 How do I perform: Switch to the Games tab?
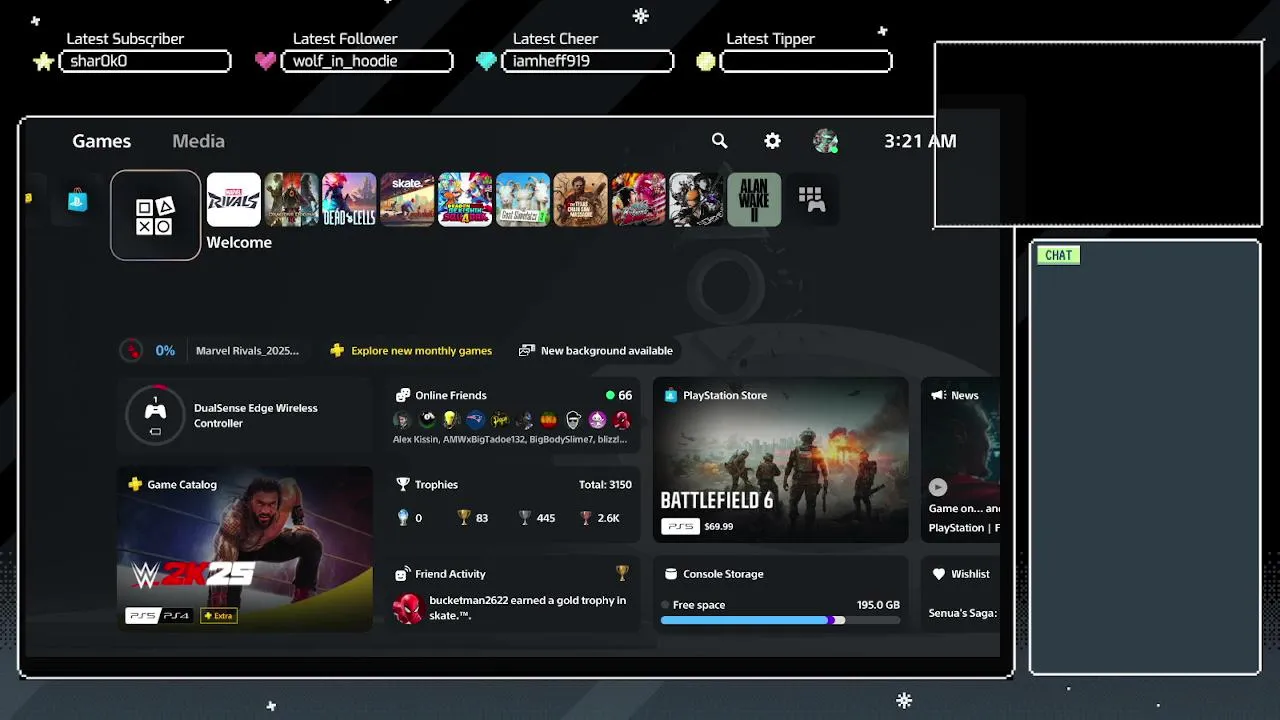101,141
